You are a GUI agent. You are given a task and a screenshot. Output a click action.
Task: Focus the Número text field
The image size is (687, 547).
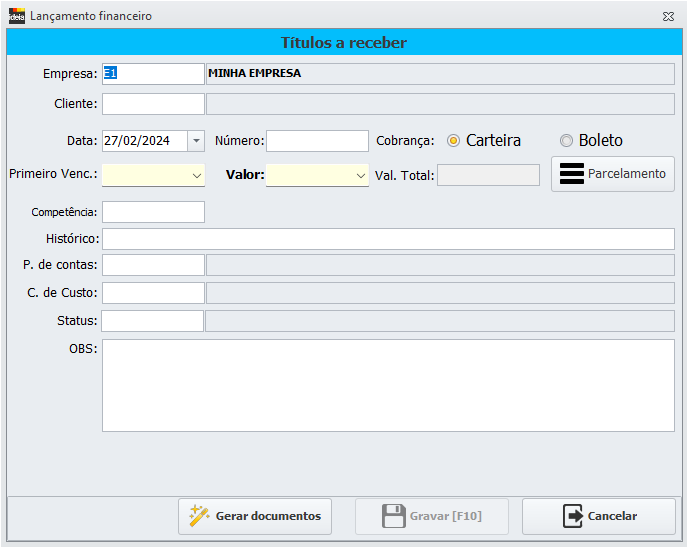[x=317, y=141]
